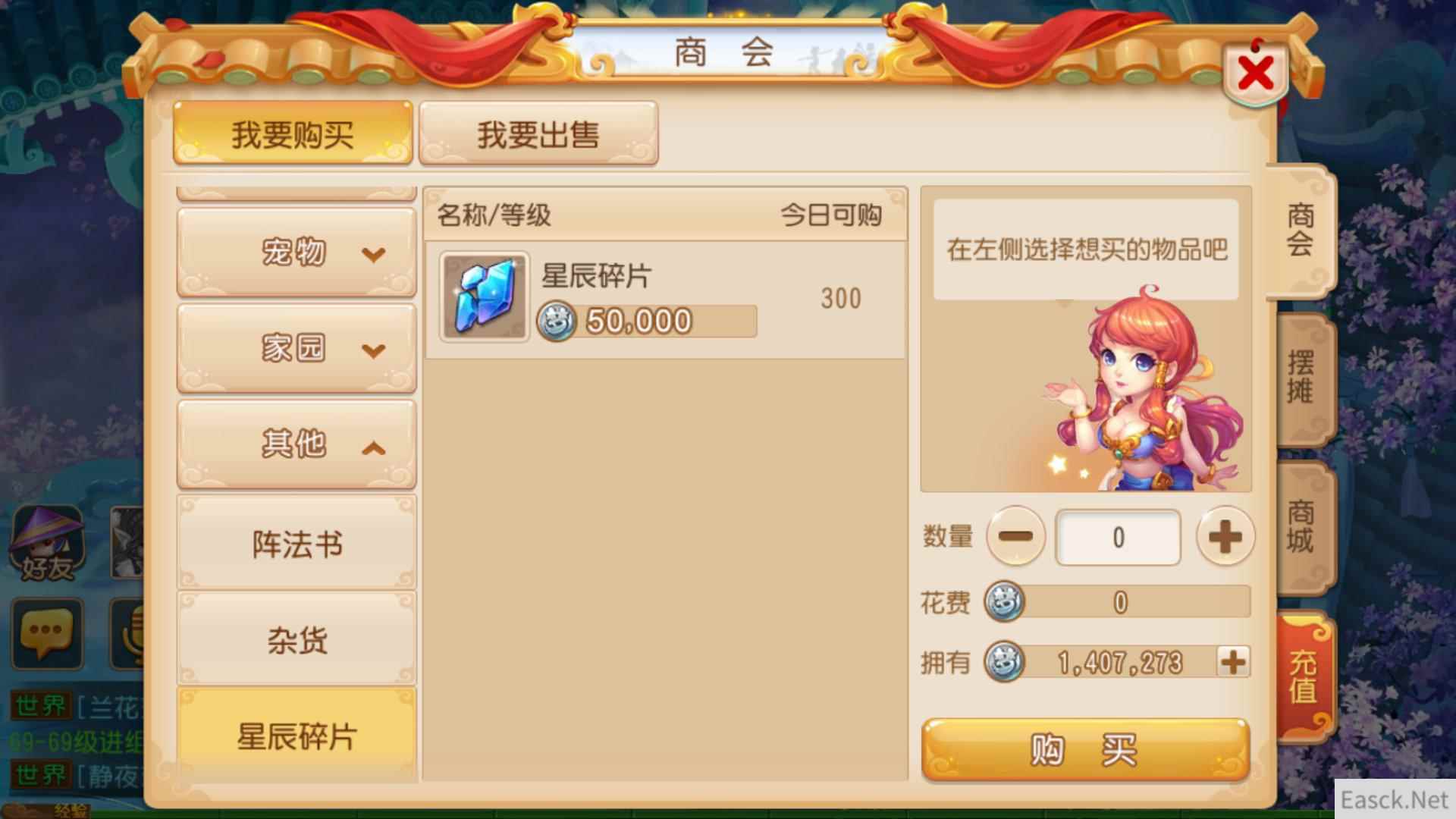Select the 我要购买 tab
This screenshot has width=1456, height=819.
pyautogui.click(x=293, y=134)
